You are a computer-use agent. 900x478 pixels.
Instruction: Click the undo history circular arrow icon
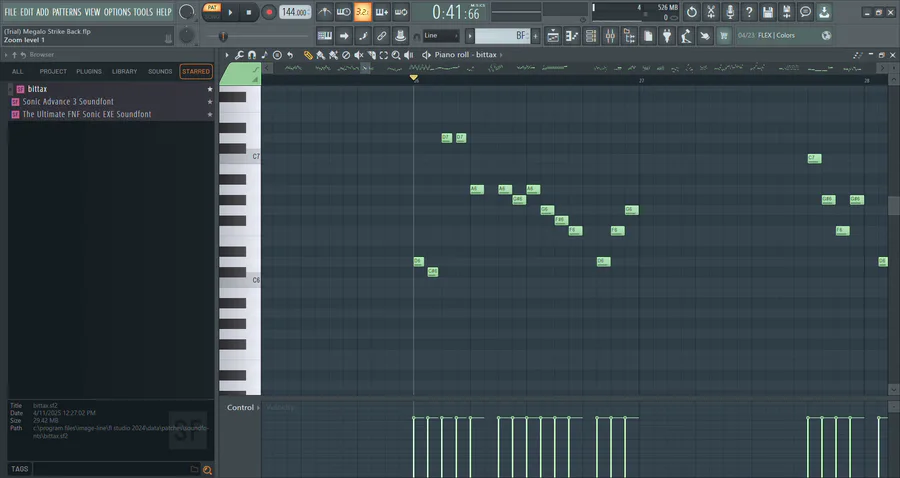(x=692, y=12)
